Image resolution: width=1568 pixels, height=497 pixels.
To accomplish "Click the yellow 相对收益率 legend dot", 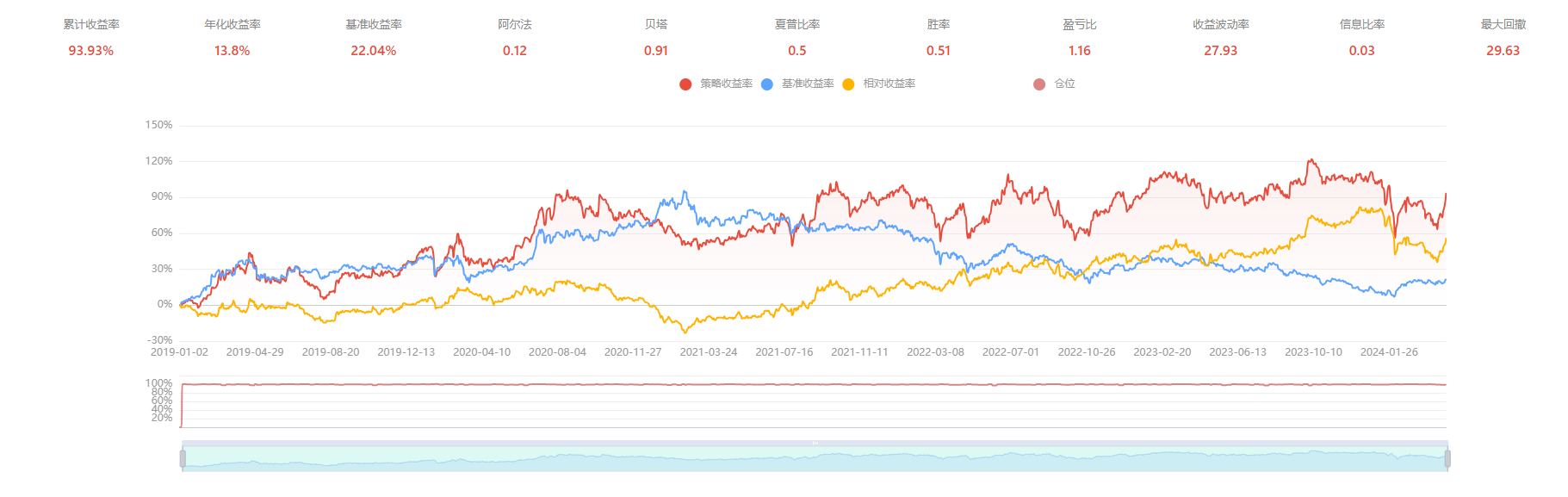I will 849,84.
